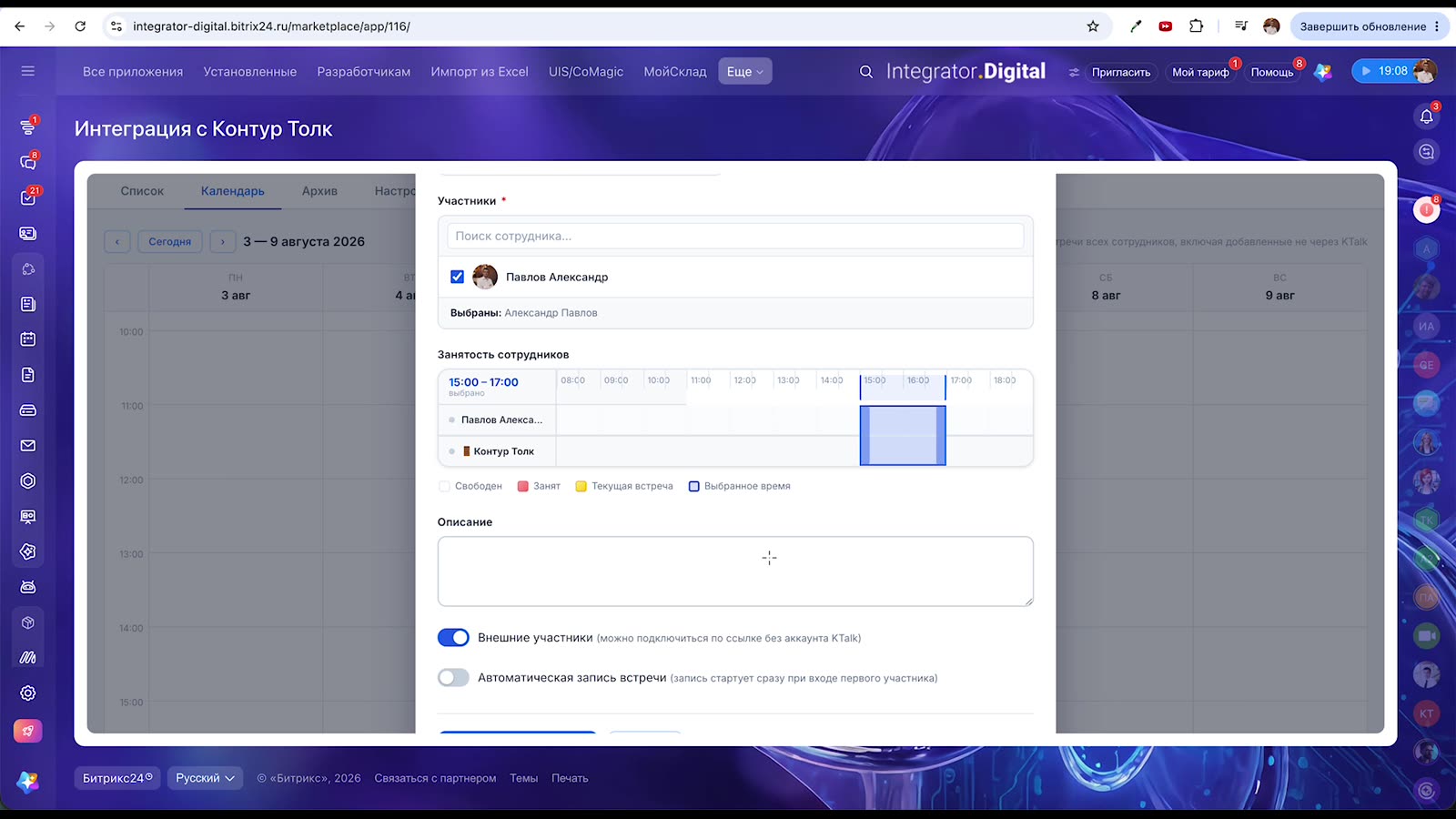The width and height of the screenshot is (1456, 819).
Task: Open the hamburger menu in left sidebar
Action: tap(28, 71)
